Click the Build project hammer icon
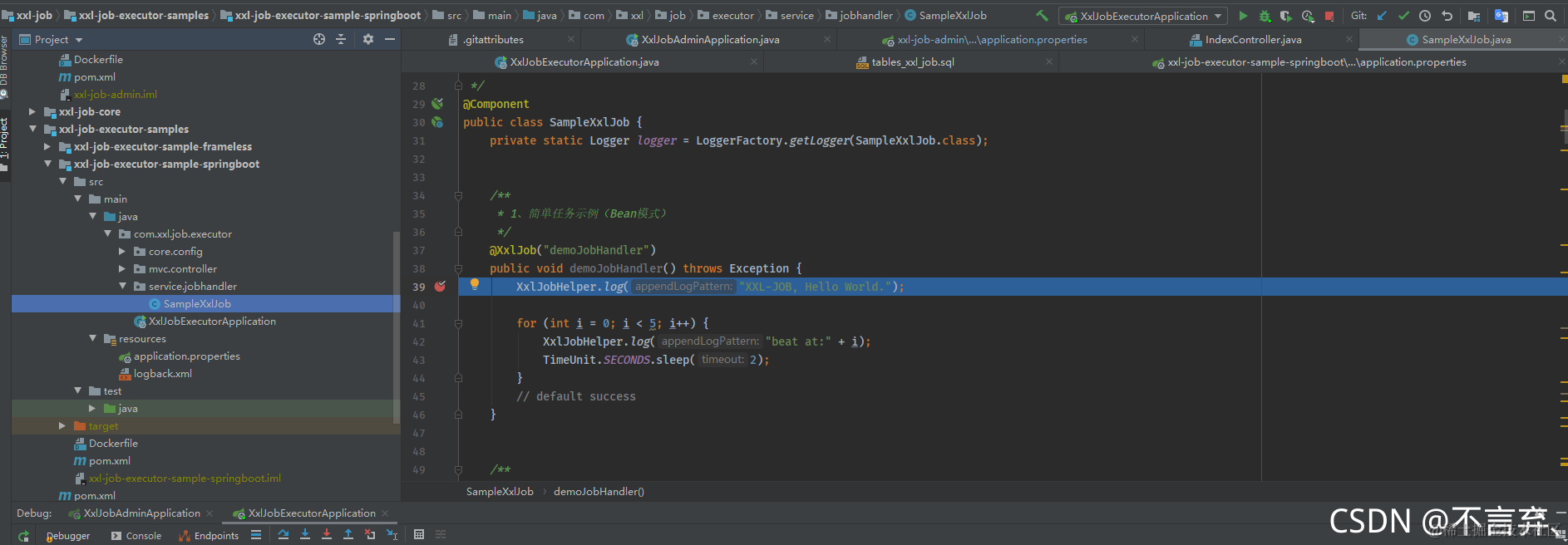This screenshot has width=1568, height=545. 1042,16
